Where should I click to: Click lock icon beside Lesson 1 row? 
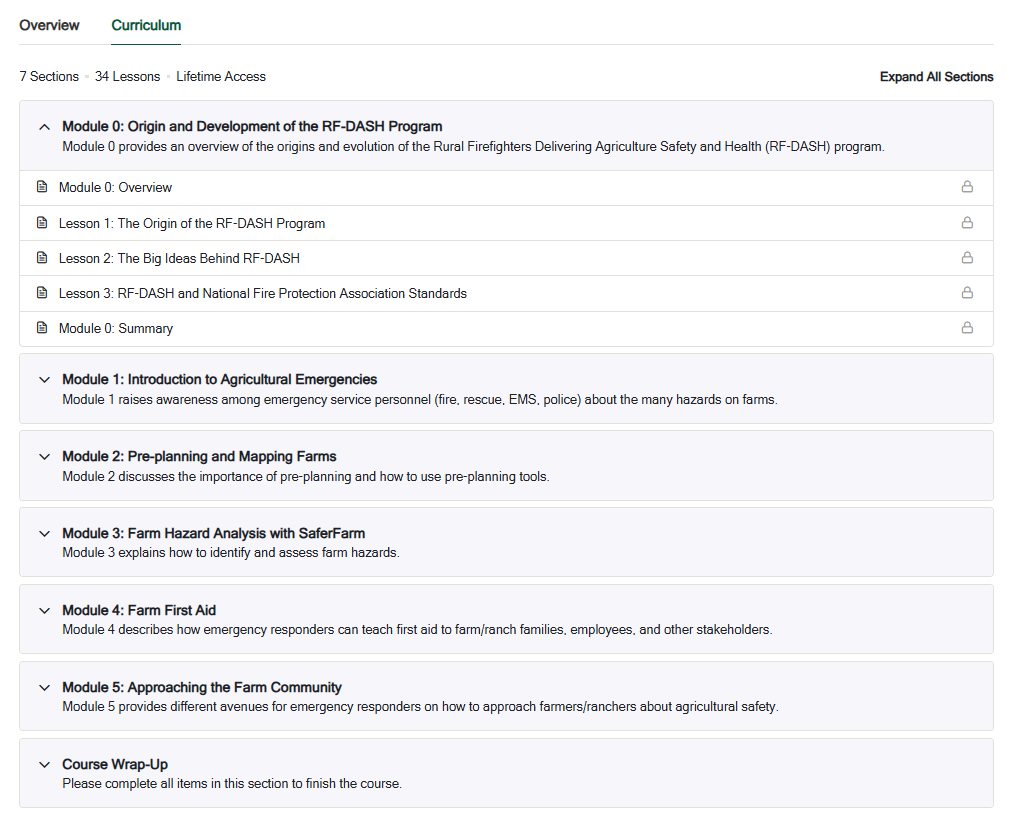[966, 223]
